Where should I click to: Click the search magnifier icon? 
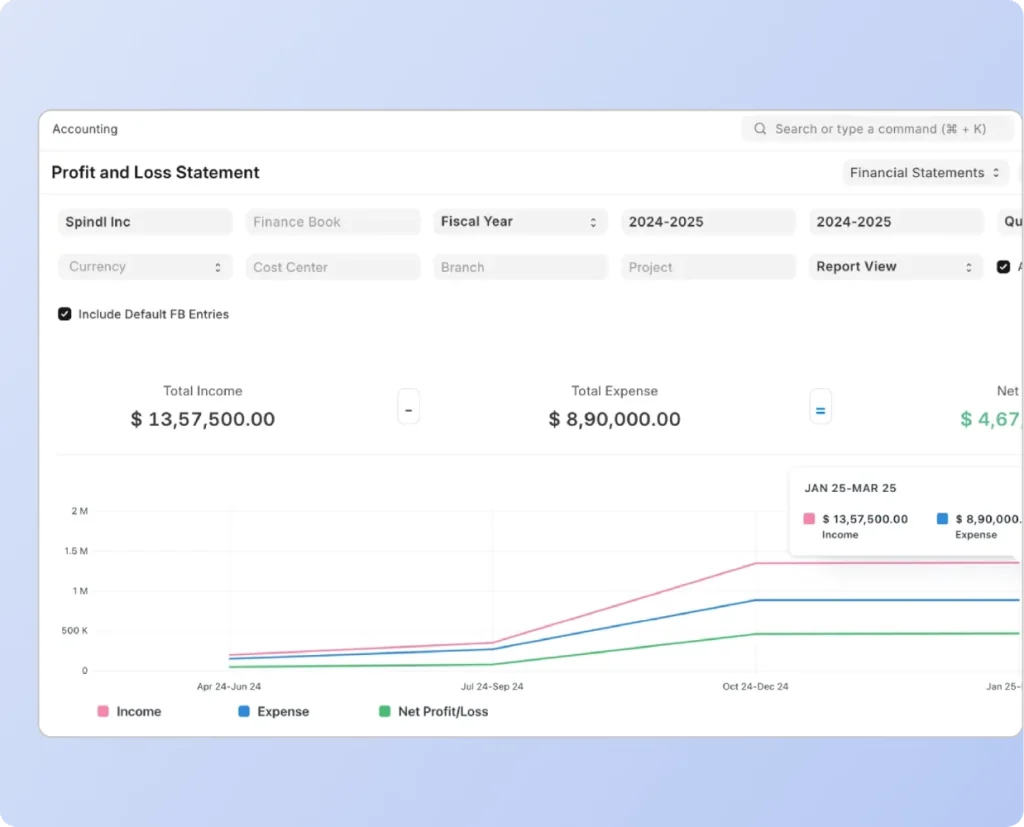point(760,129)
